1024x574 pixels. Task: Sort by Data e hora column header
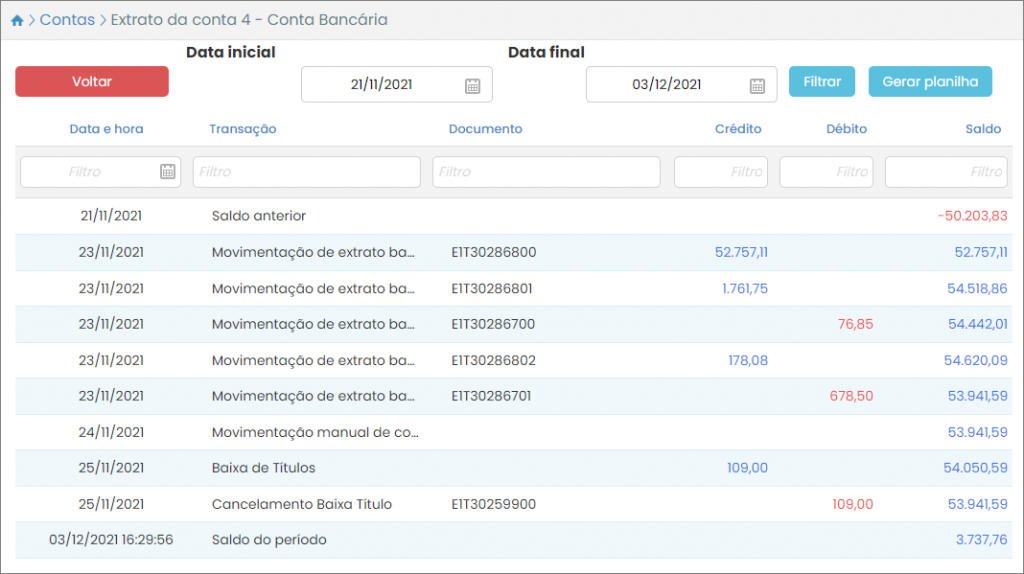click(106, 129)
